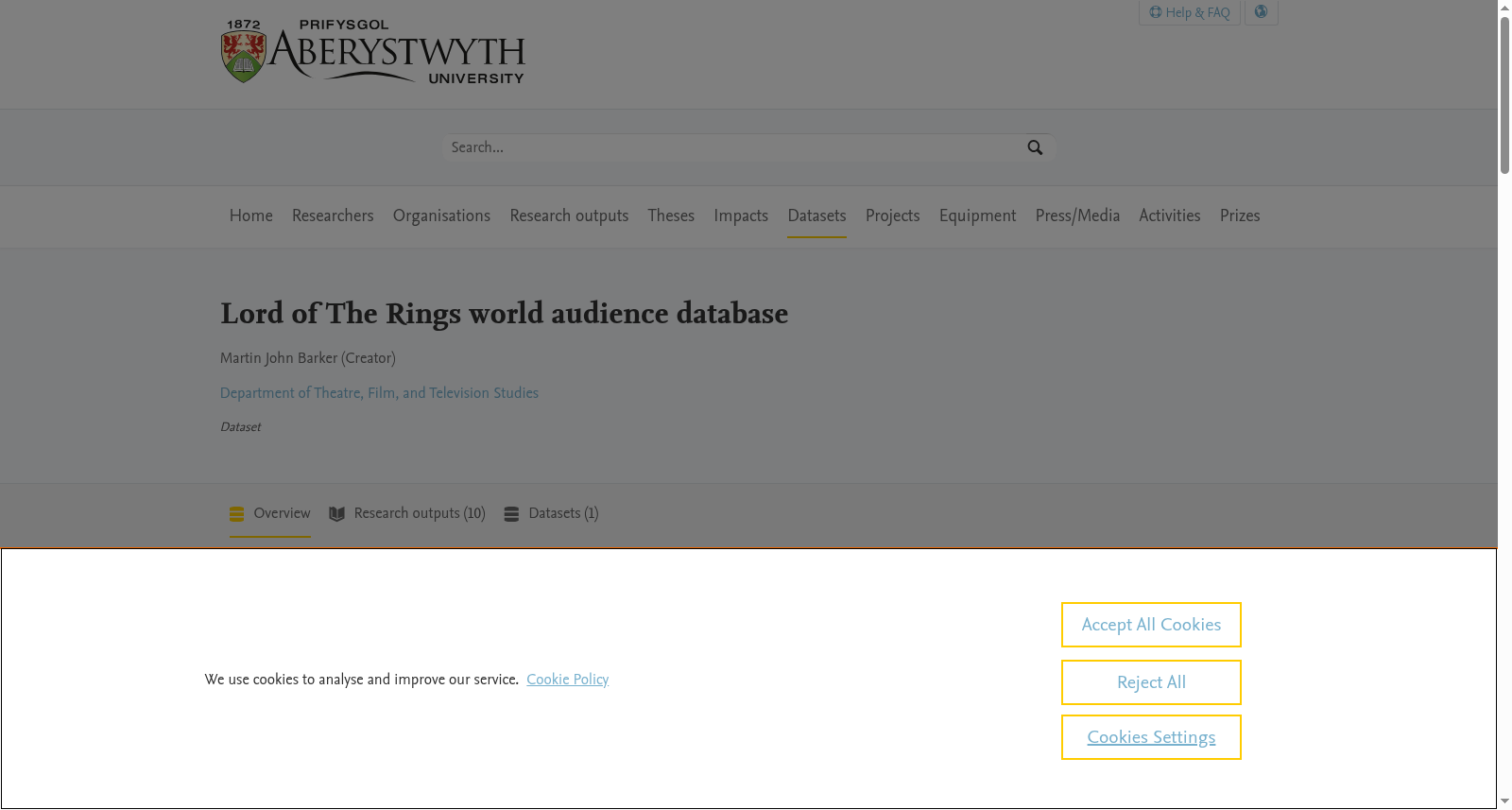
Task: Open the Organisations menu item
Action: point(441,215)
